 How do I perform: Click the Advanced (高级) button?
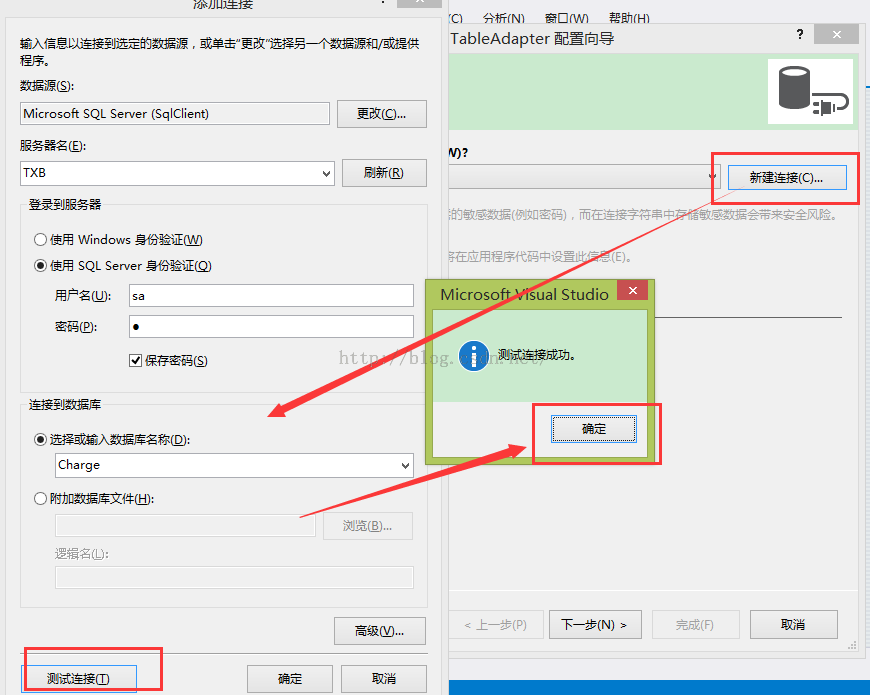coord(380,631)
